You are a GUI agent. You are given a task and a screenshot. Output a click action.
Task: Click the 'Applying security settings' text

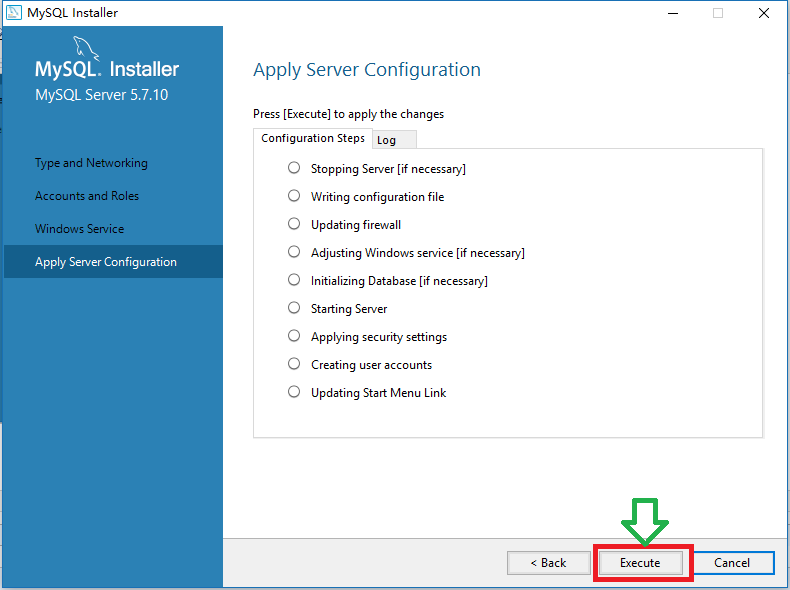[379, 337]
